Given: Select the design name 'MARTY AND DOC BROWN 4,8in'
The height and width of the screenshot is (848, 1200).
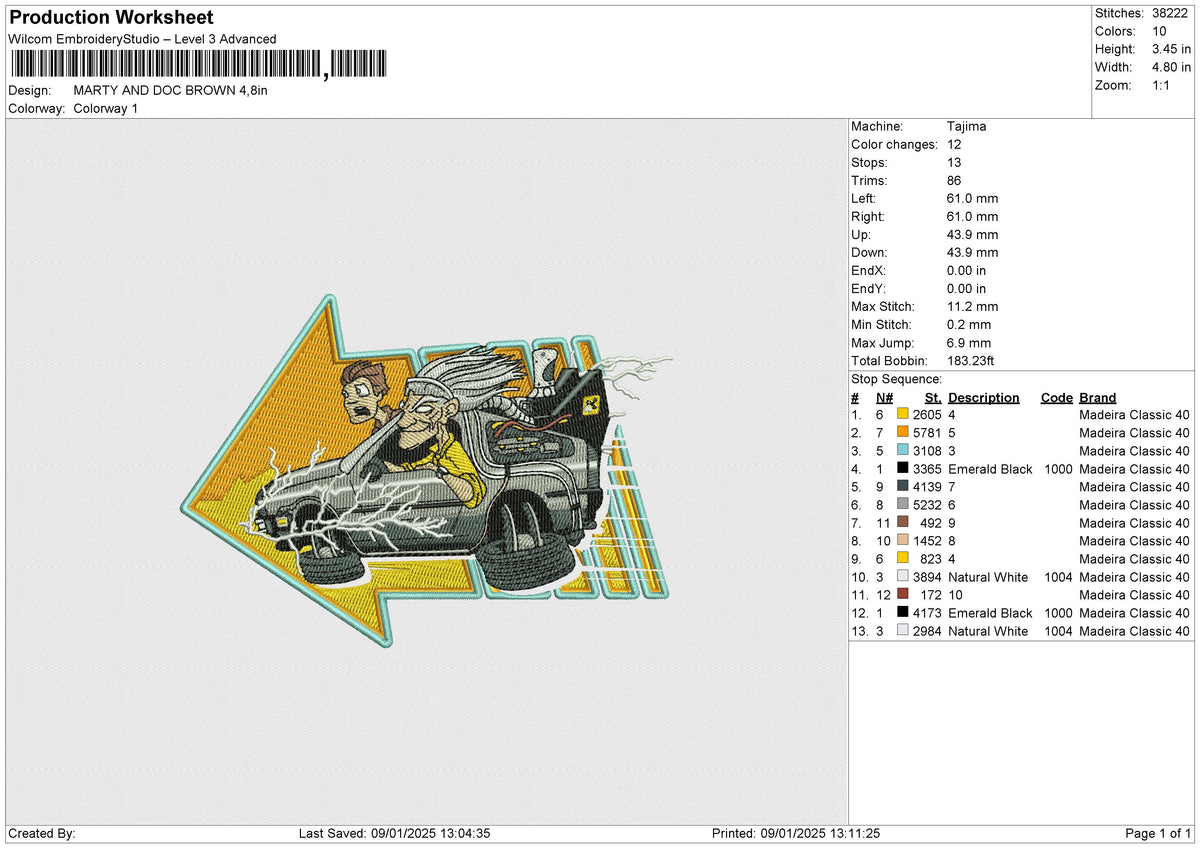Looking at the screenshot, I should [171, 90].
